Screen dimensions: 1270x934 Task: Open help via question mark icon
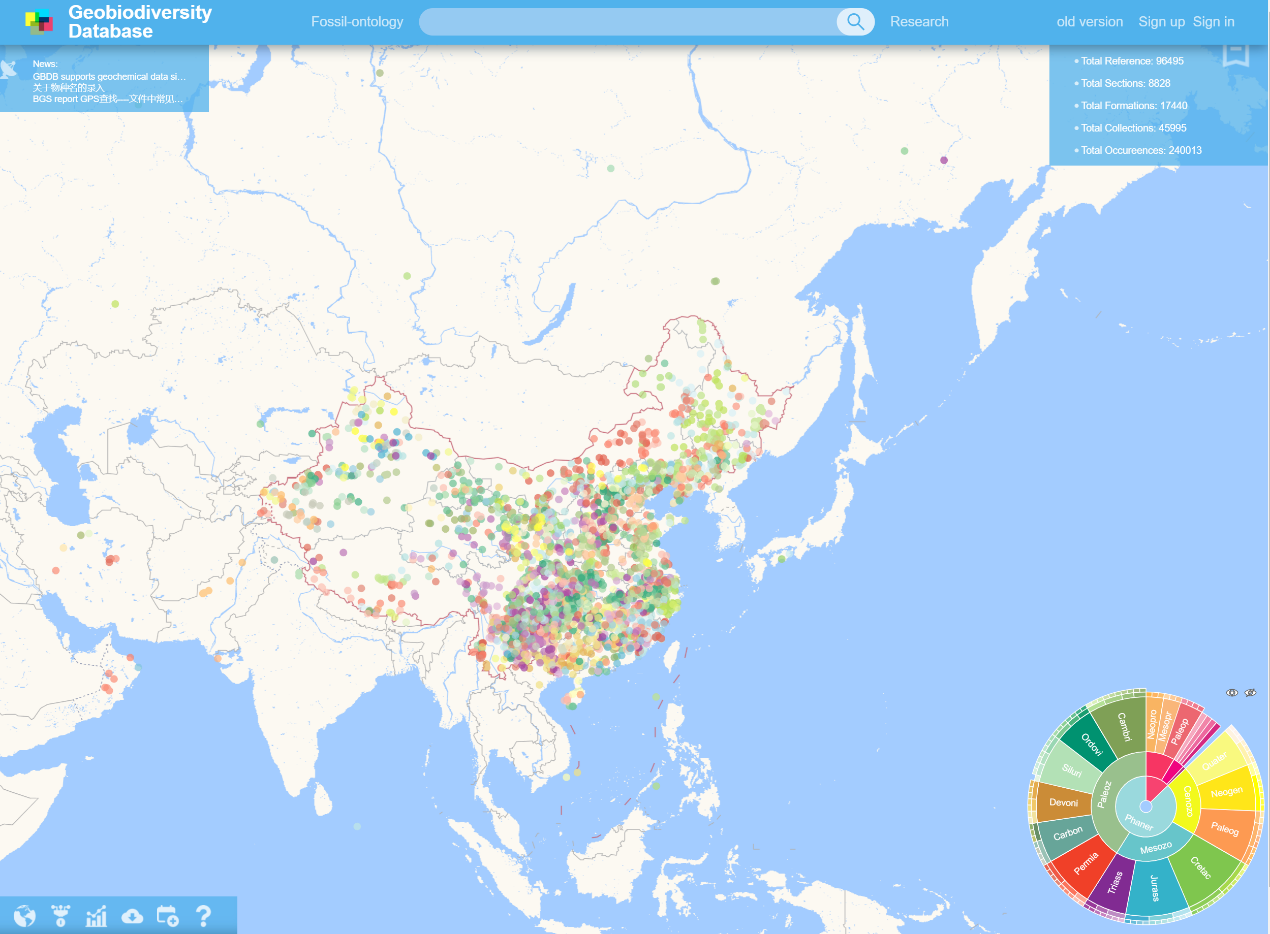pos(203,915)
